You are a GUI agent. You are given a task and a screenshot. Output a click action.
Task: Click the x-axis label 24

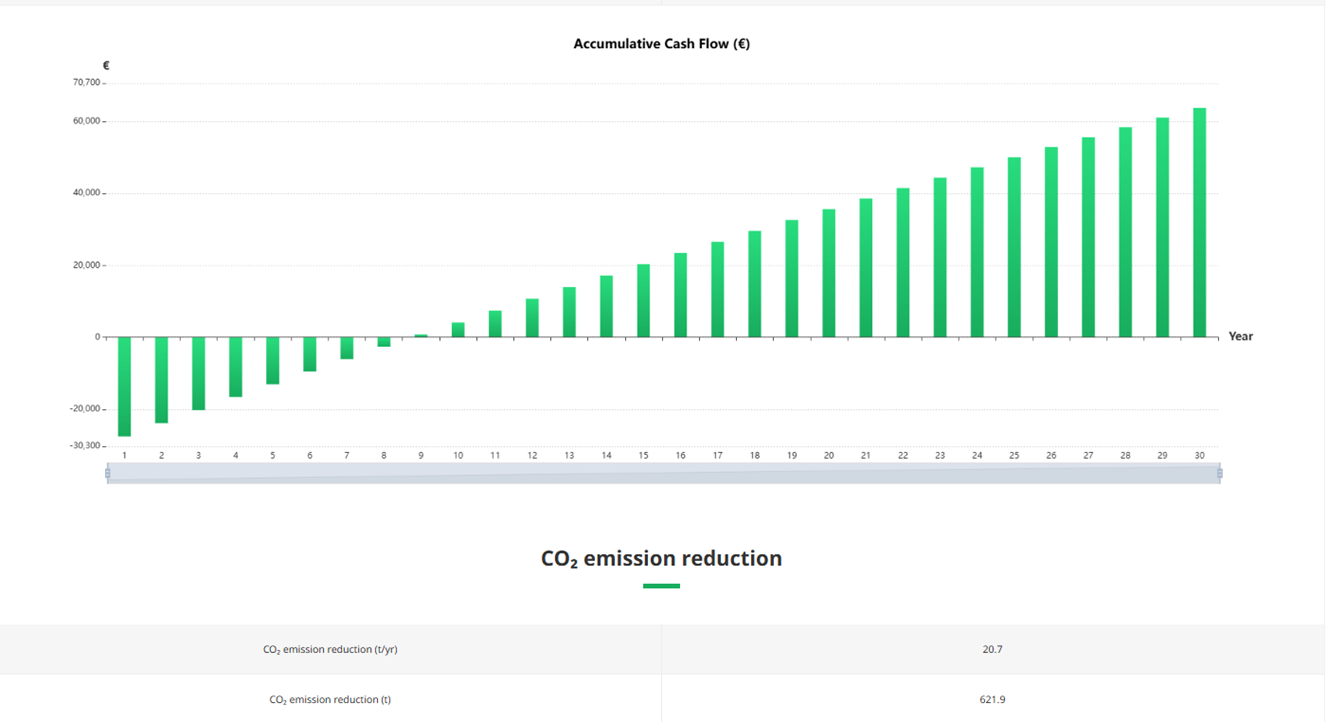977,455
